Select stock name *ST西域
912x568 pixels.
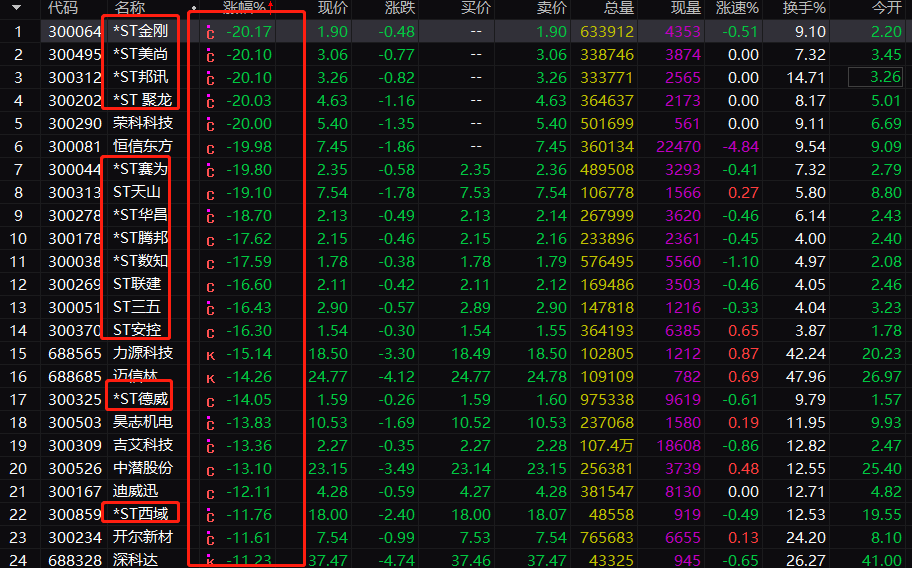(x=140, y=514)
